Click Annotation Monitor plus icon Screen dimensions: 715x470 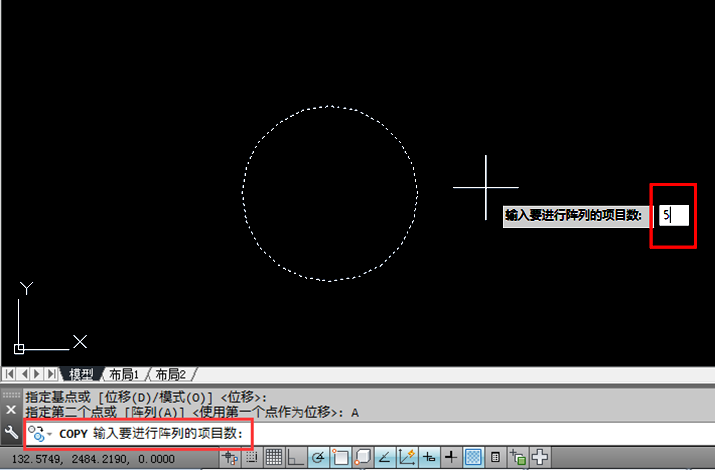click(x=540, y=457)
